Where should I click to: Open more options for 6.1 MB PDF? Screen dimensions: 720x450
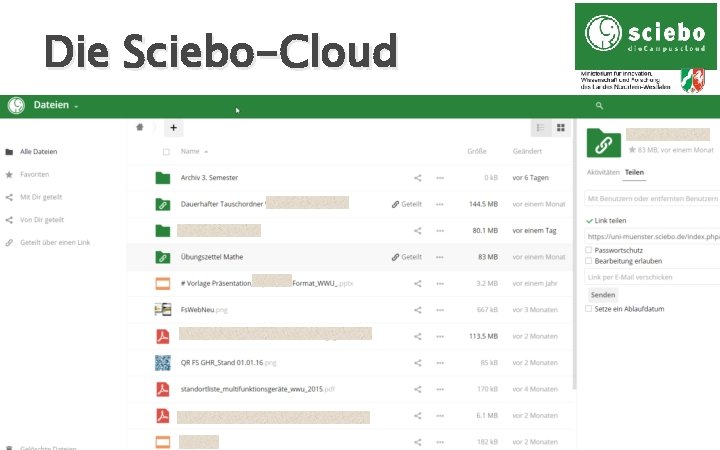tap(440, 416)
